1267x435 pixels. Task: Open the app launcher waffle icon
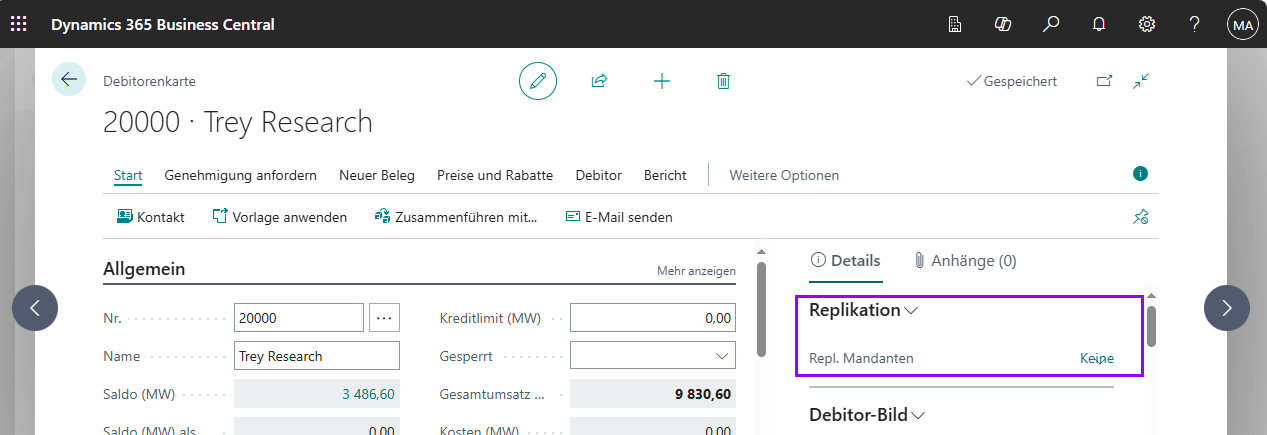click(19, 24)
